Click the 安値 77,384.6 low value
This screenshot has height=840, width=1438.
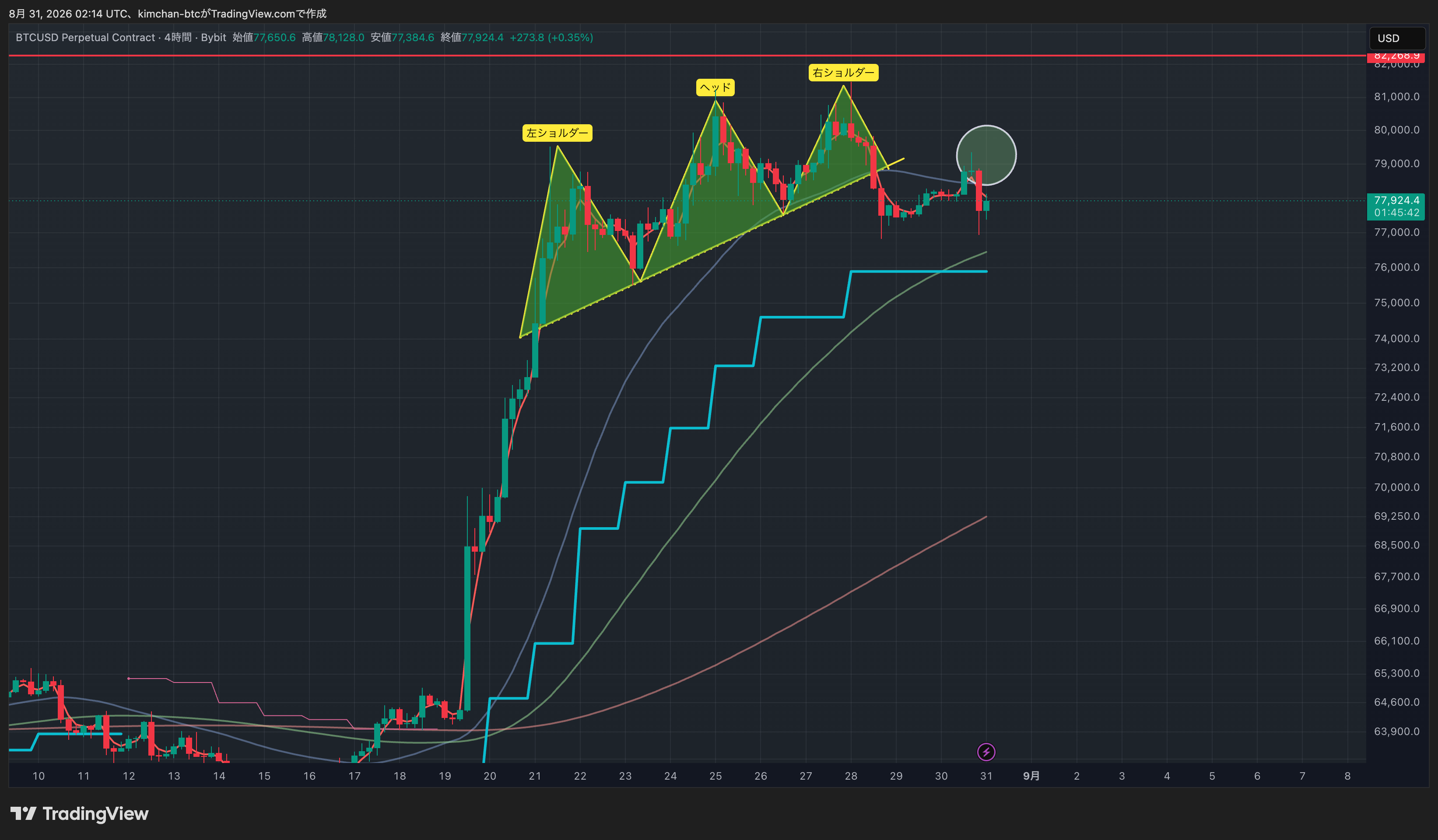tap(402, 38)
